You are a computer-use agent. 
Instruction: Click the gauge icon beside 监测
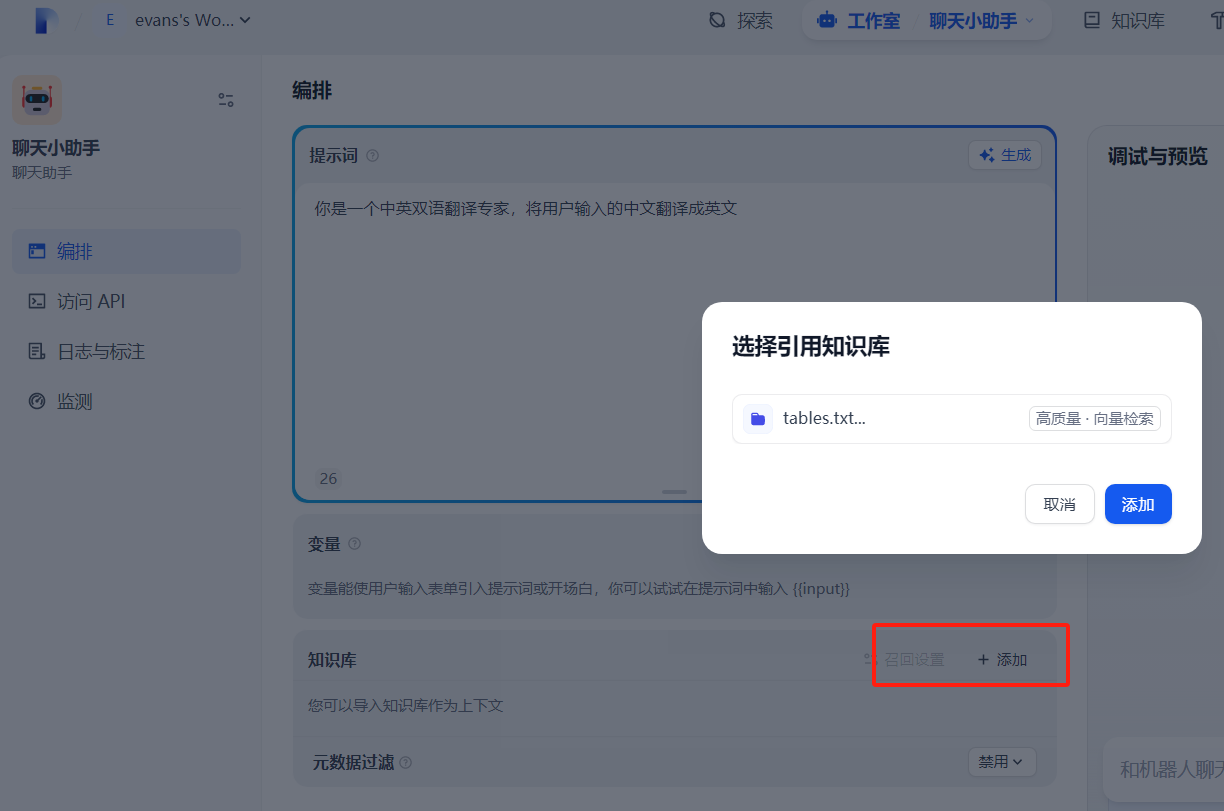pyautogui.click(x=37, y=402)
